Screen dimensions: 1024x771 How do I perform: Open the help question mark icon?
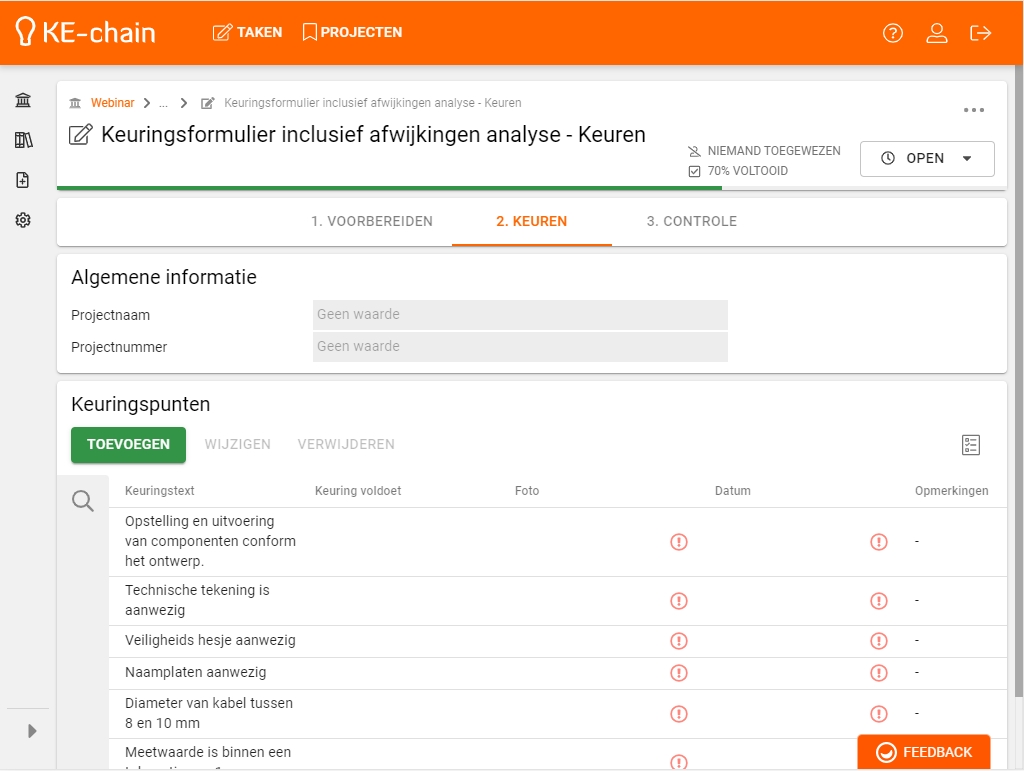point(893,33)
